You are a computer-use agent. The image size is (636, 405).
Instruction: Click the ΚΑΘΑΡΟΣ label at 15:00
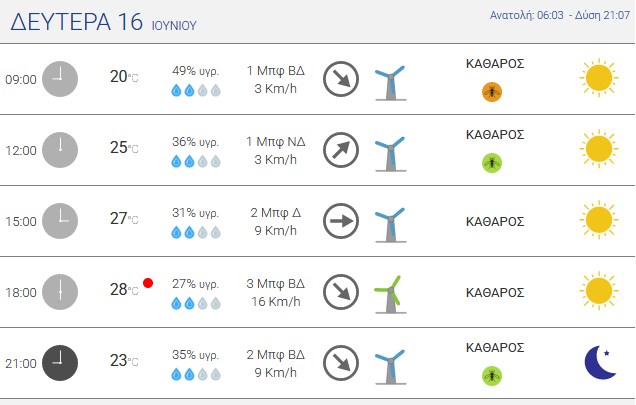[x=495, y=222]
